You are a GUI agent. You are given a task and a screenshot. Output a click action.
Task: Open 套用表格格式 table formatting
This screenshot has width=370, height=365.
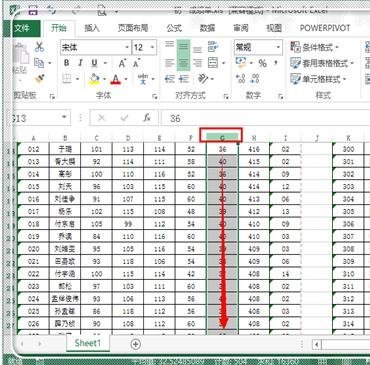[x=321, y=63]
